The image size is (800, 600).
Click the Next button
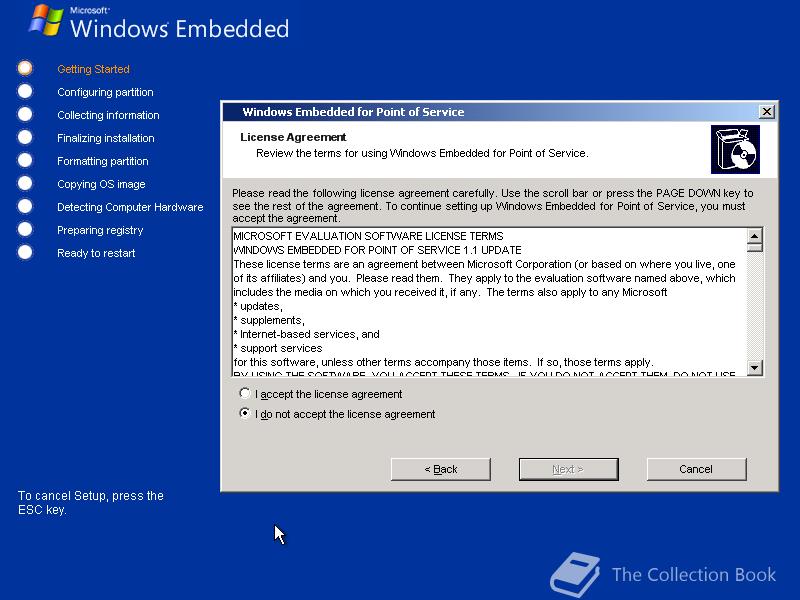[x=568, y=469]
